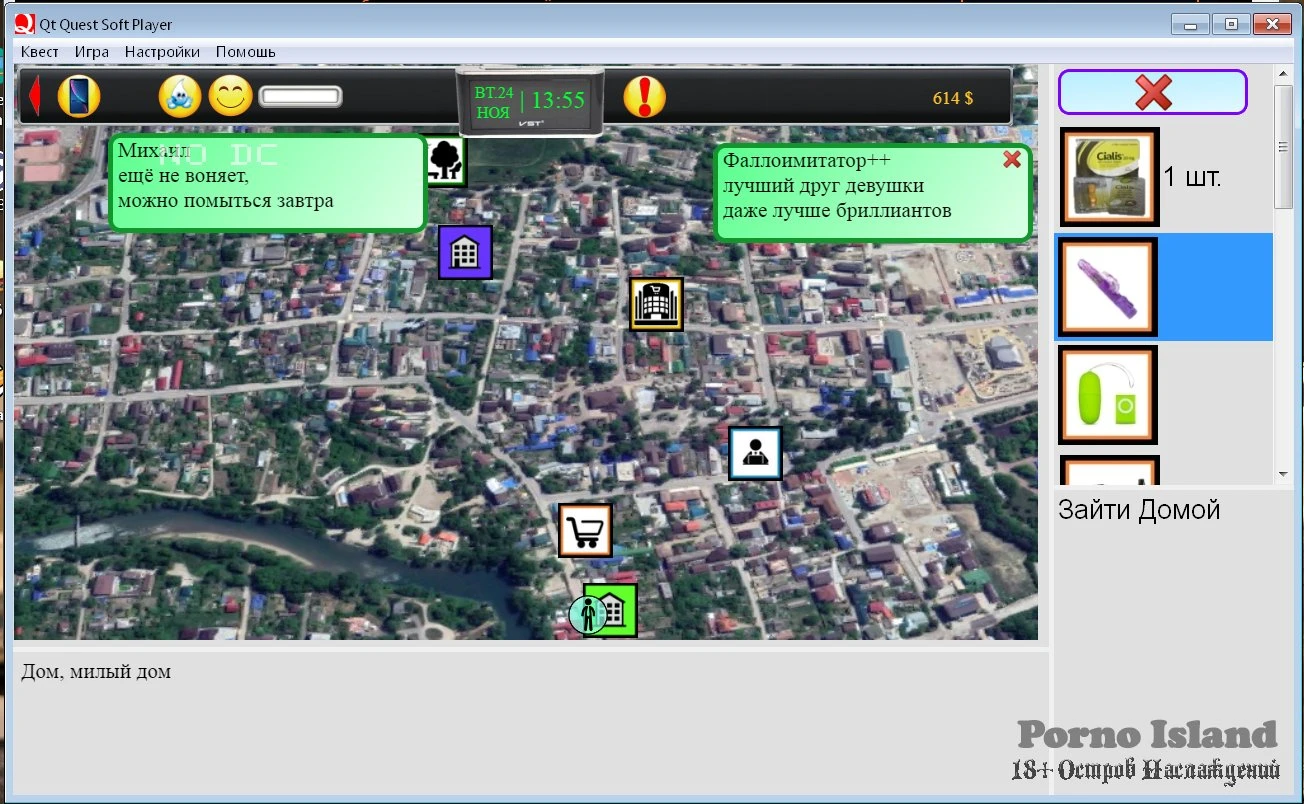Open the worker person map location
Viewport: 1304px width, 804px height.
coord(754,454)
